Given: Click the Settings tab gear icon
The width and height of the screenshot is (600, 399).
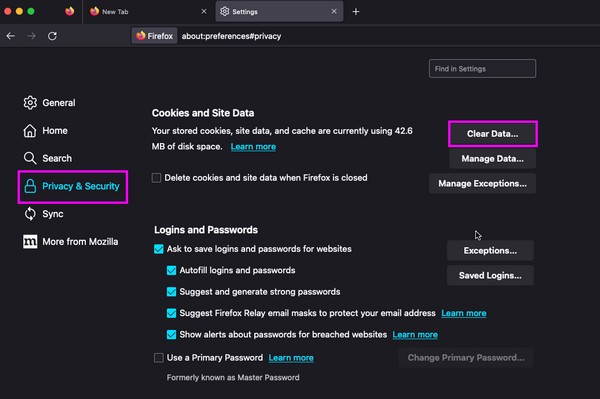Looking at the screenshot, I should point(225,11).
